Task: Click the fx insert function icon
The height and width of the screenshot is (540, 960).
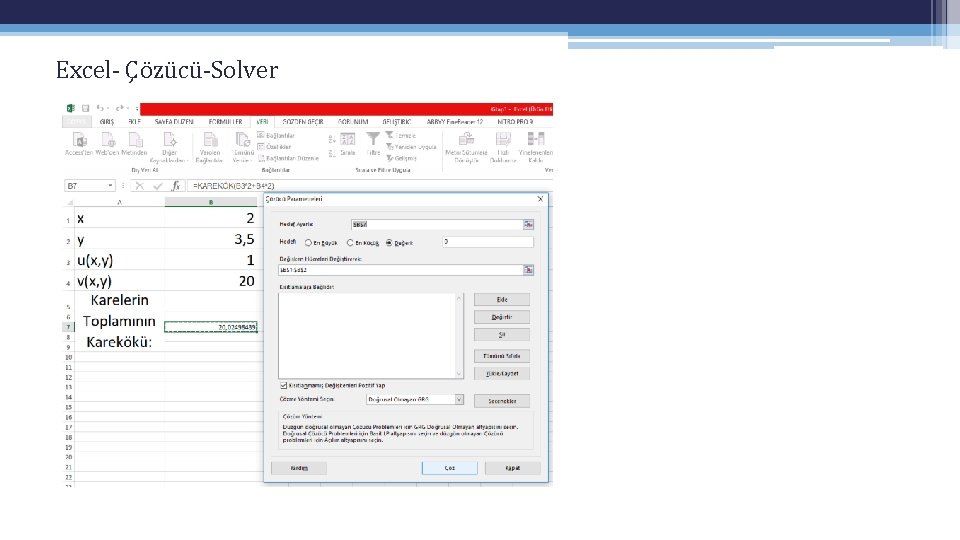Action: coord(176,186)
